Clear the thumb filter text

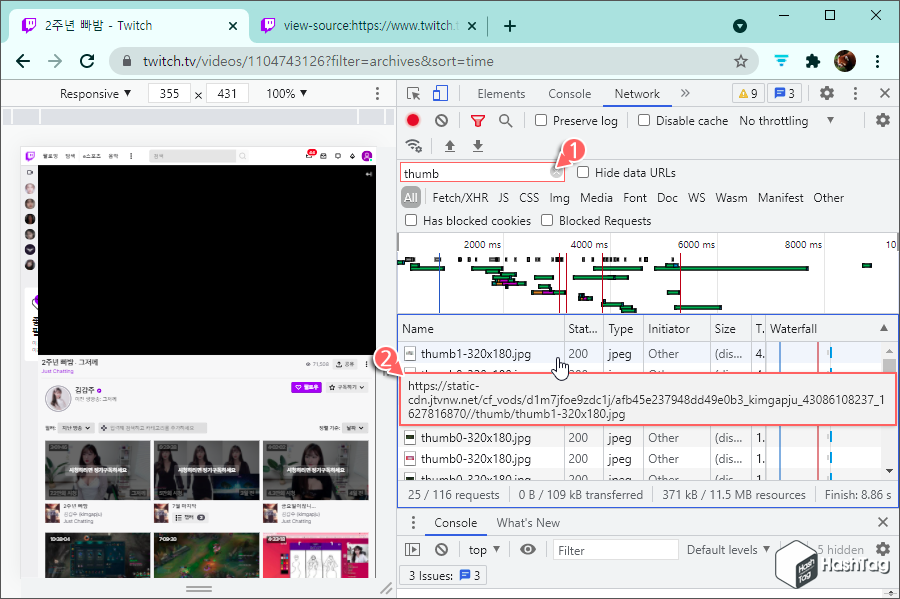tap(556, 172)
